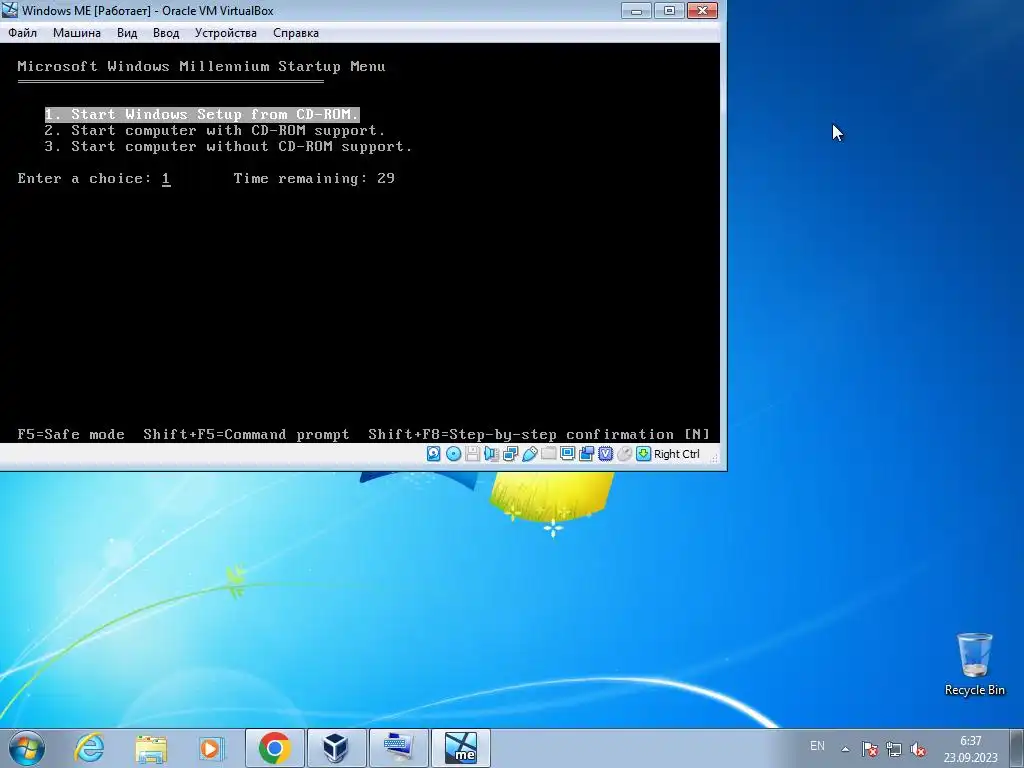Click EN language indicator in tray
1024x768 pixels.
pyautogui.click(x=817, y=746)
